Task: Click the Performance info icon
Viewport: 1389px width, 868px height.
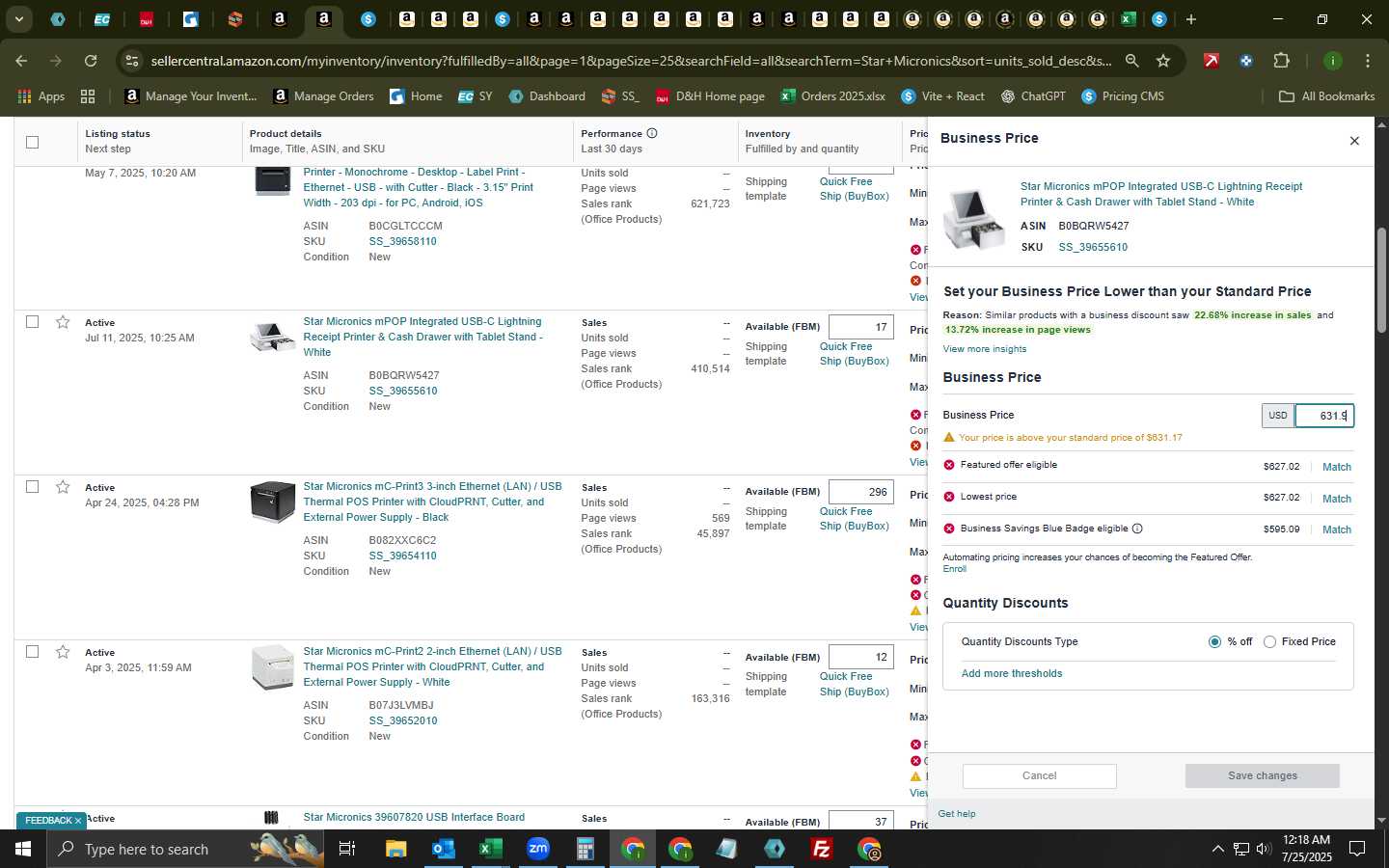Action: tap(652, 133)
